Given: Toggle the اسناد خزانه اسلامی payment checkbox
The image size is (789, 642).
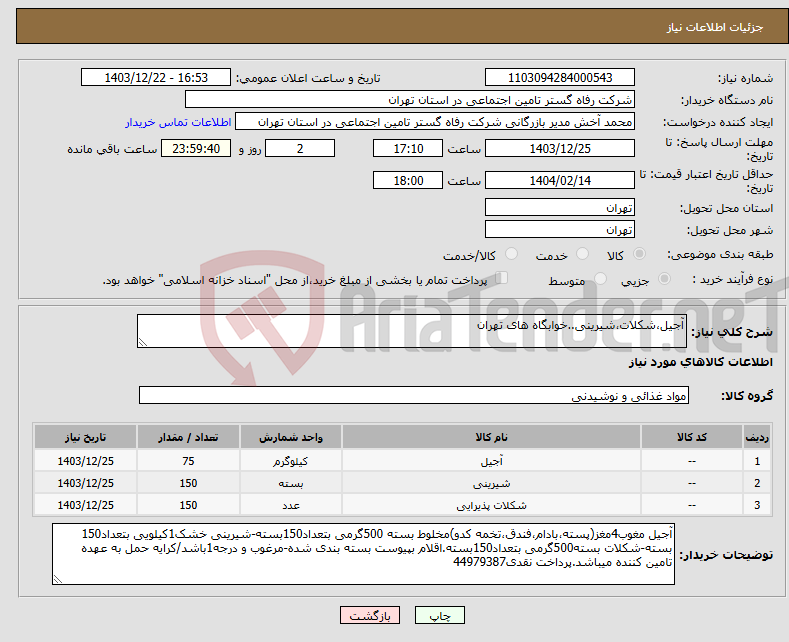Looking at the screenshot, I should click(x=503, y=279).
